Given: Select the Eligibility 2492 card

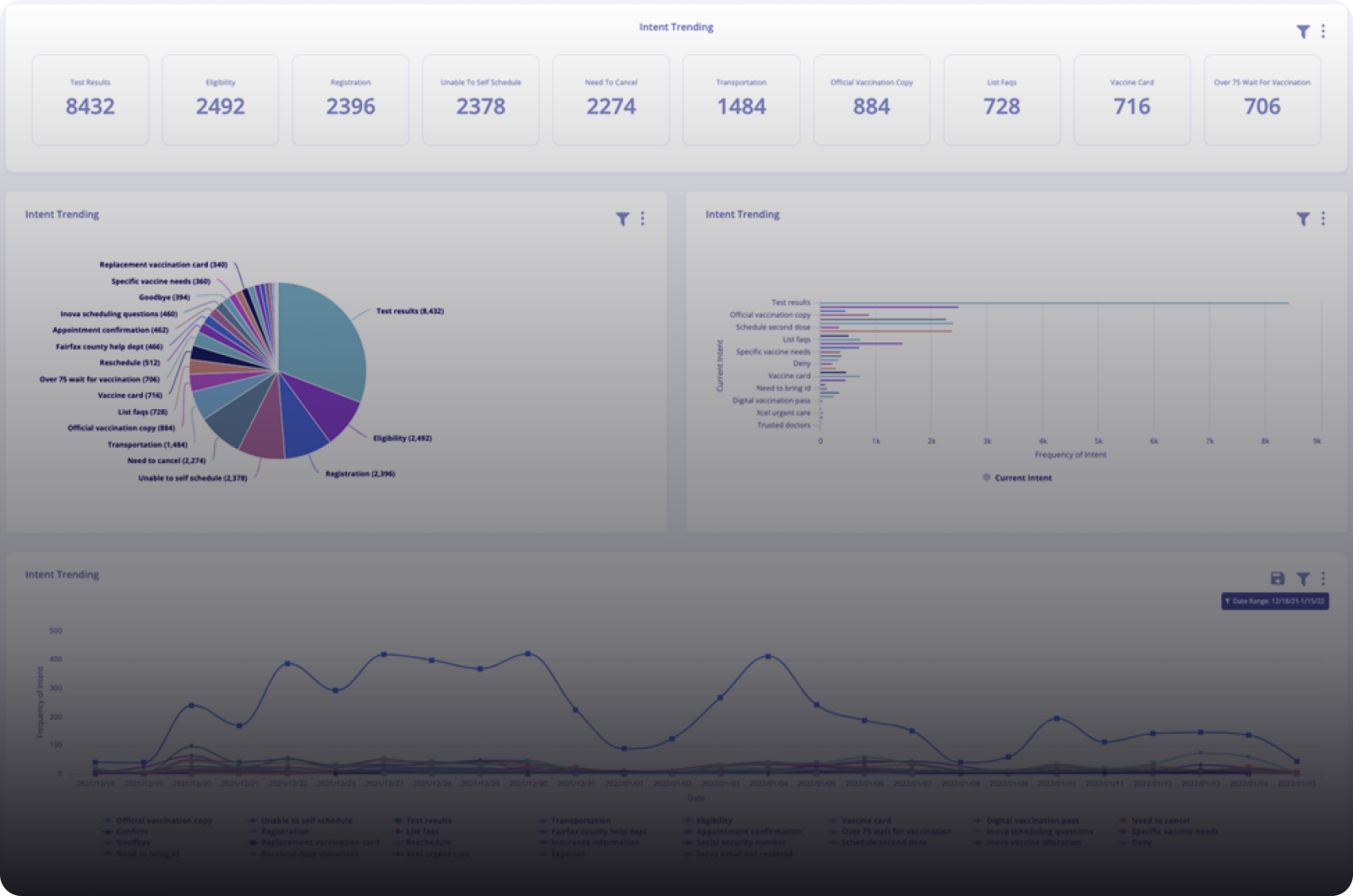Looking at the screenshot, I should click(221, 100).
